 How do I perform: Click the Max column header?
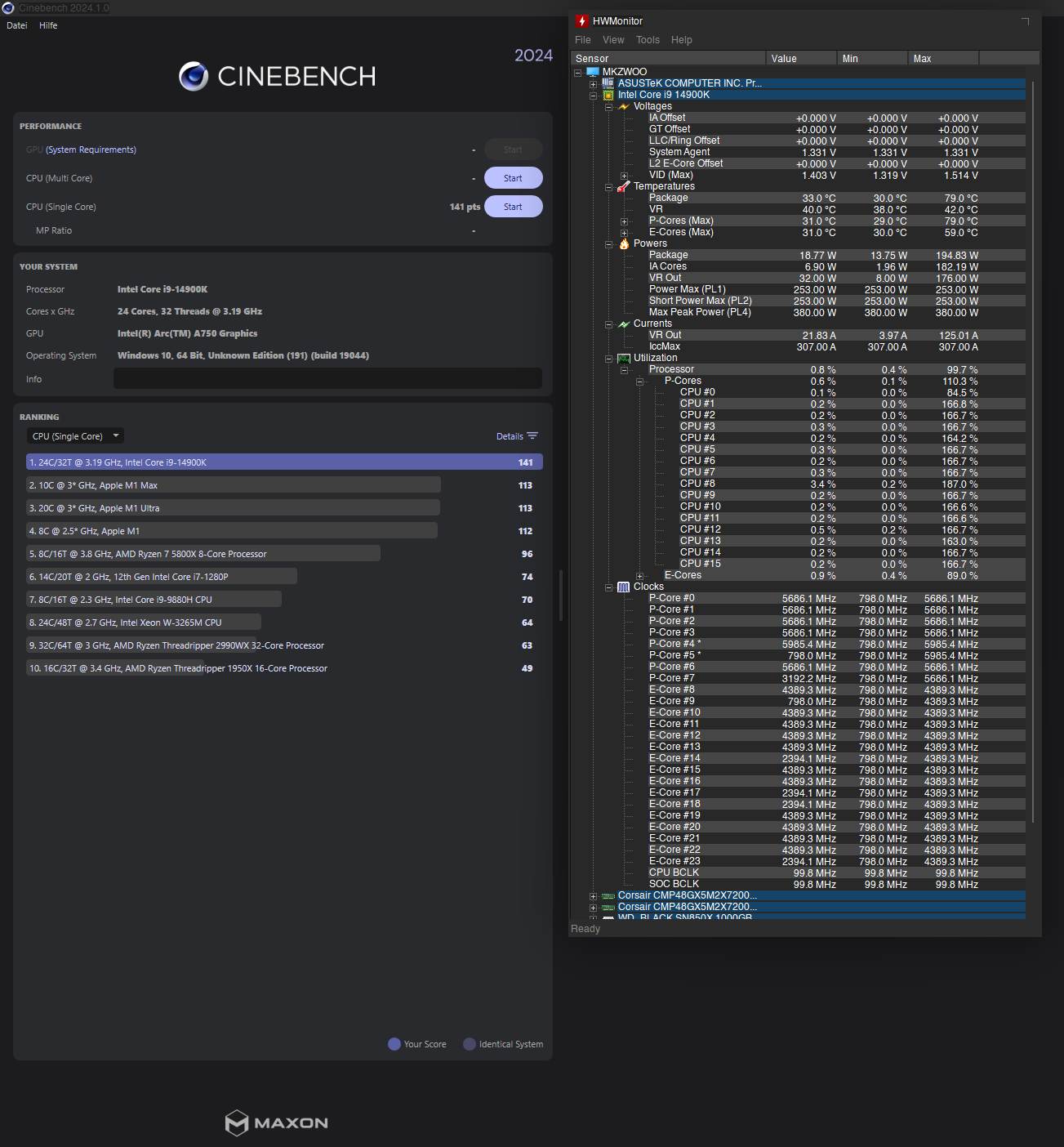943,58
